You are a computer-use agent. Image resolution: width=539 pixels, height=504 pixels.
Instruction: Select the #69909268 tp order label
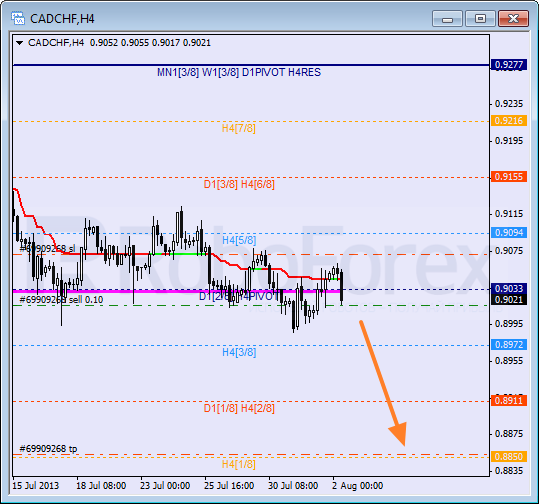pos(48,449)
